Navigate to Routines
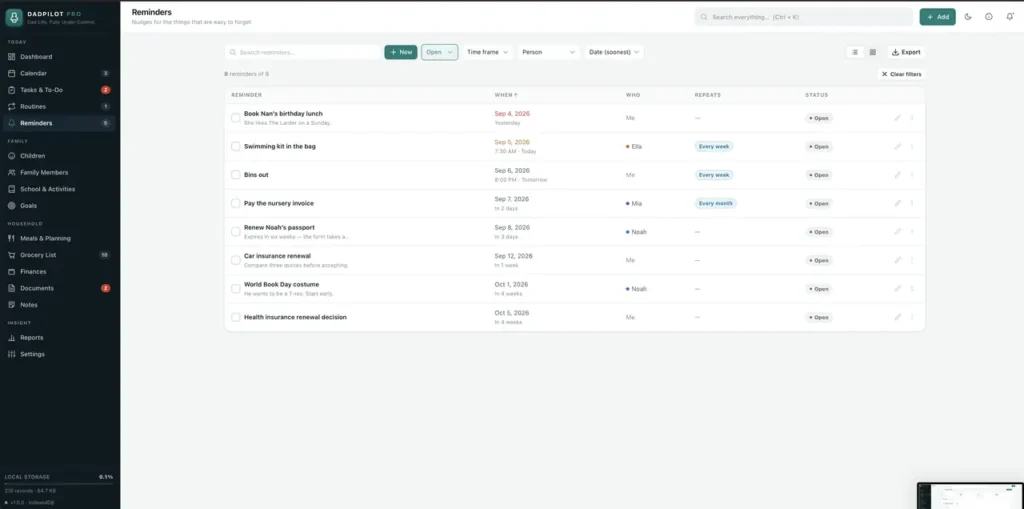This screenshot has height=509, width=1024. 59,107
